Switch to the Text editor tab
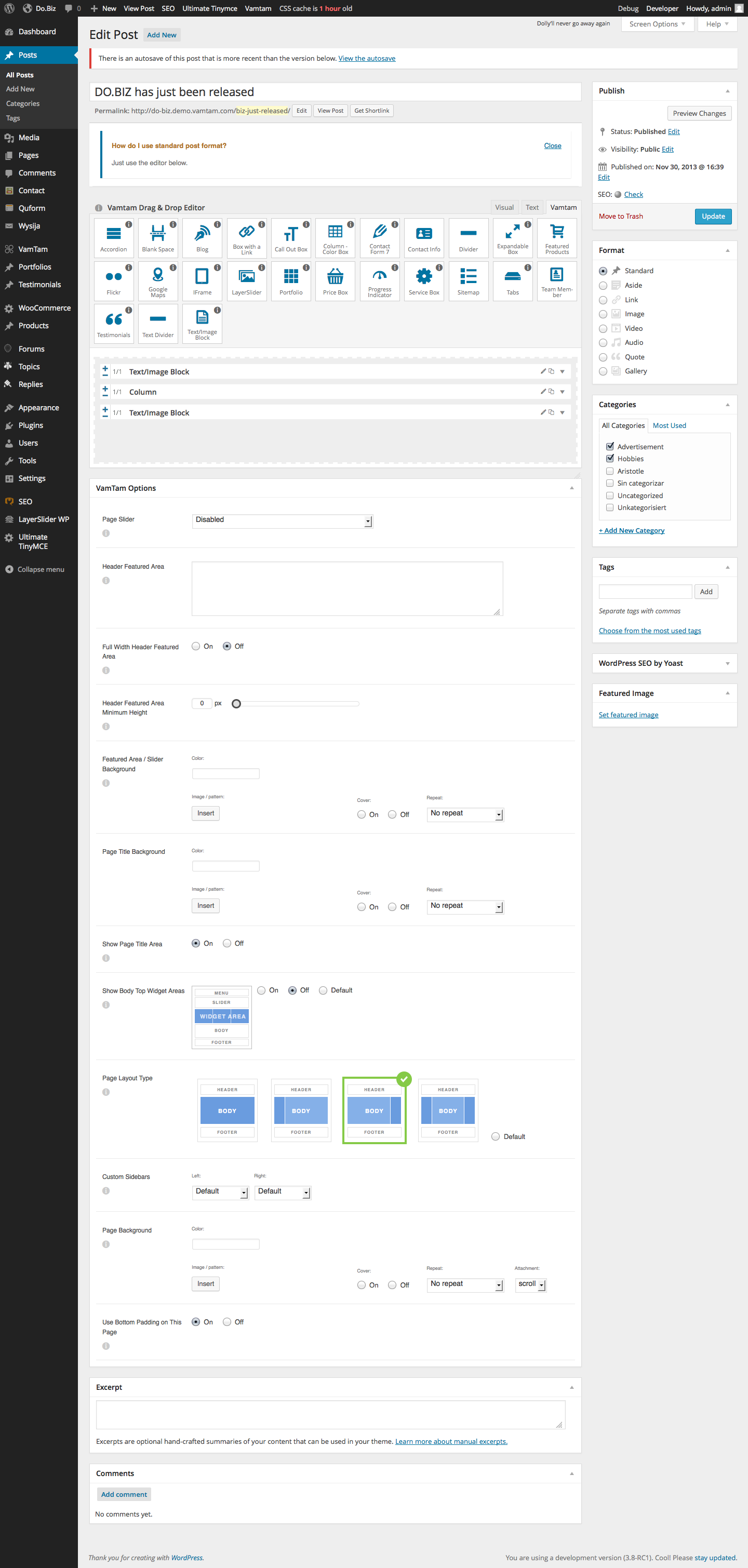Image resolution: width=748 pixels, height=1568 pixels. click(532, 208)
